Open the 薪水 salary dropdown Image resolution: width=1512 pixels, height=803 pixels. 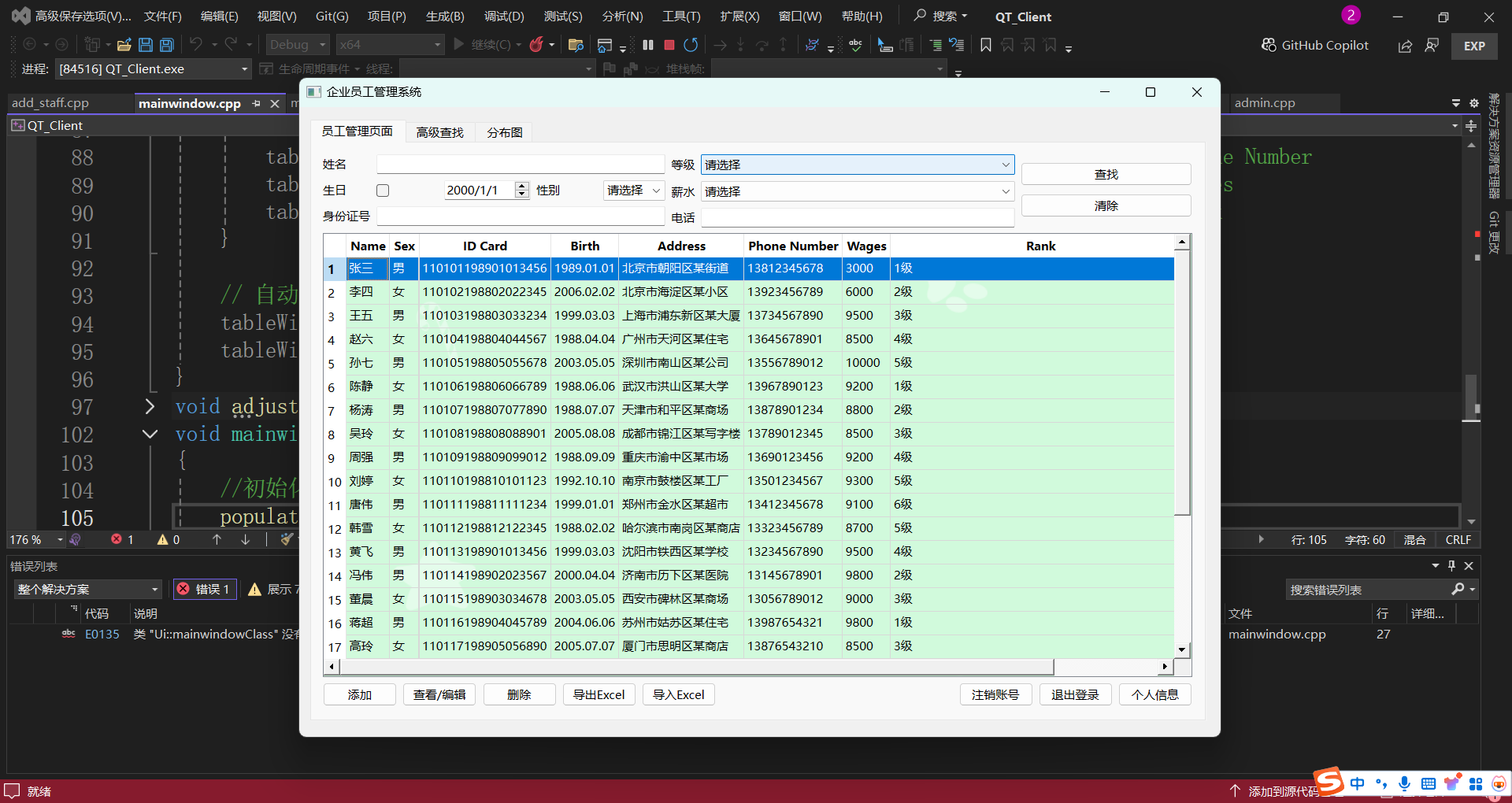(857, 191)
